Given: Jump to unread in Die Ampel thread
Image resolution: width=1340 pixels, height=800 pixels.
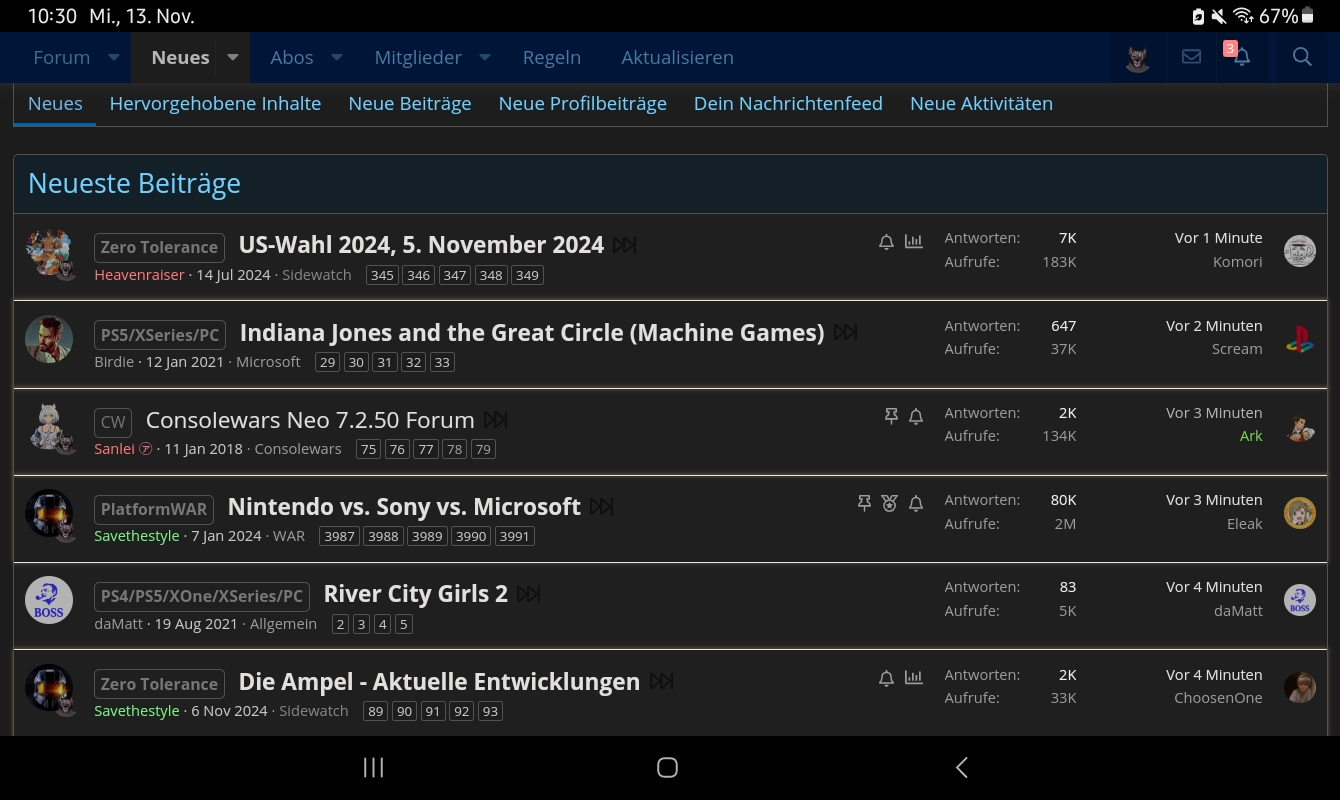Looking at the screenshot, I should coord(661,682).
